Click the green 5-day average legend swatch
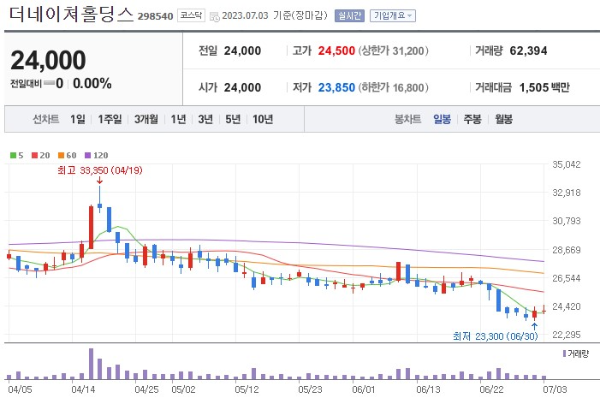 [x=13, y=155]
